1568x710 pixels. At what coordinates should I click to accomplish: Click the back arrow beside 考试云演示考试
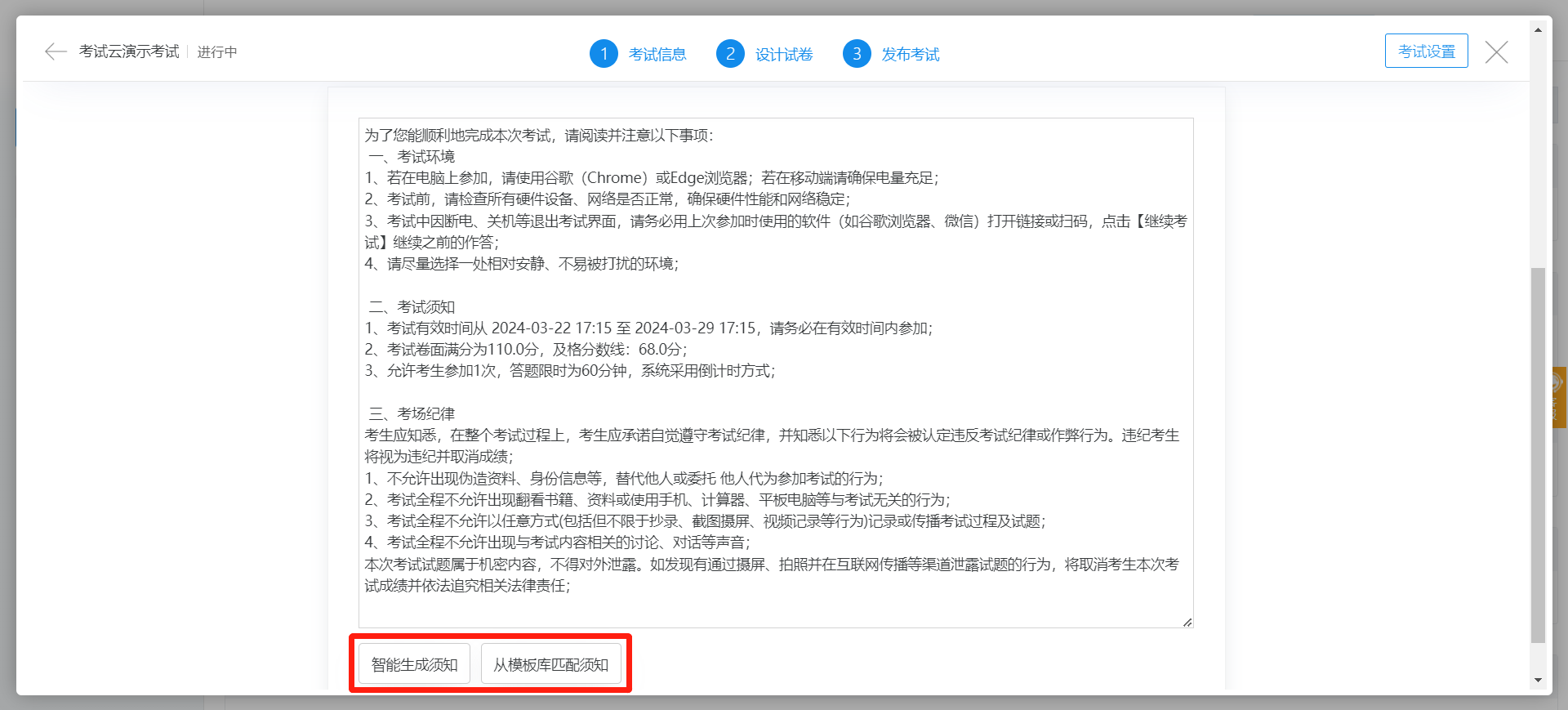[x=56, y=52]
